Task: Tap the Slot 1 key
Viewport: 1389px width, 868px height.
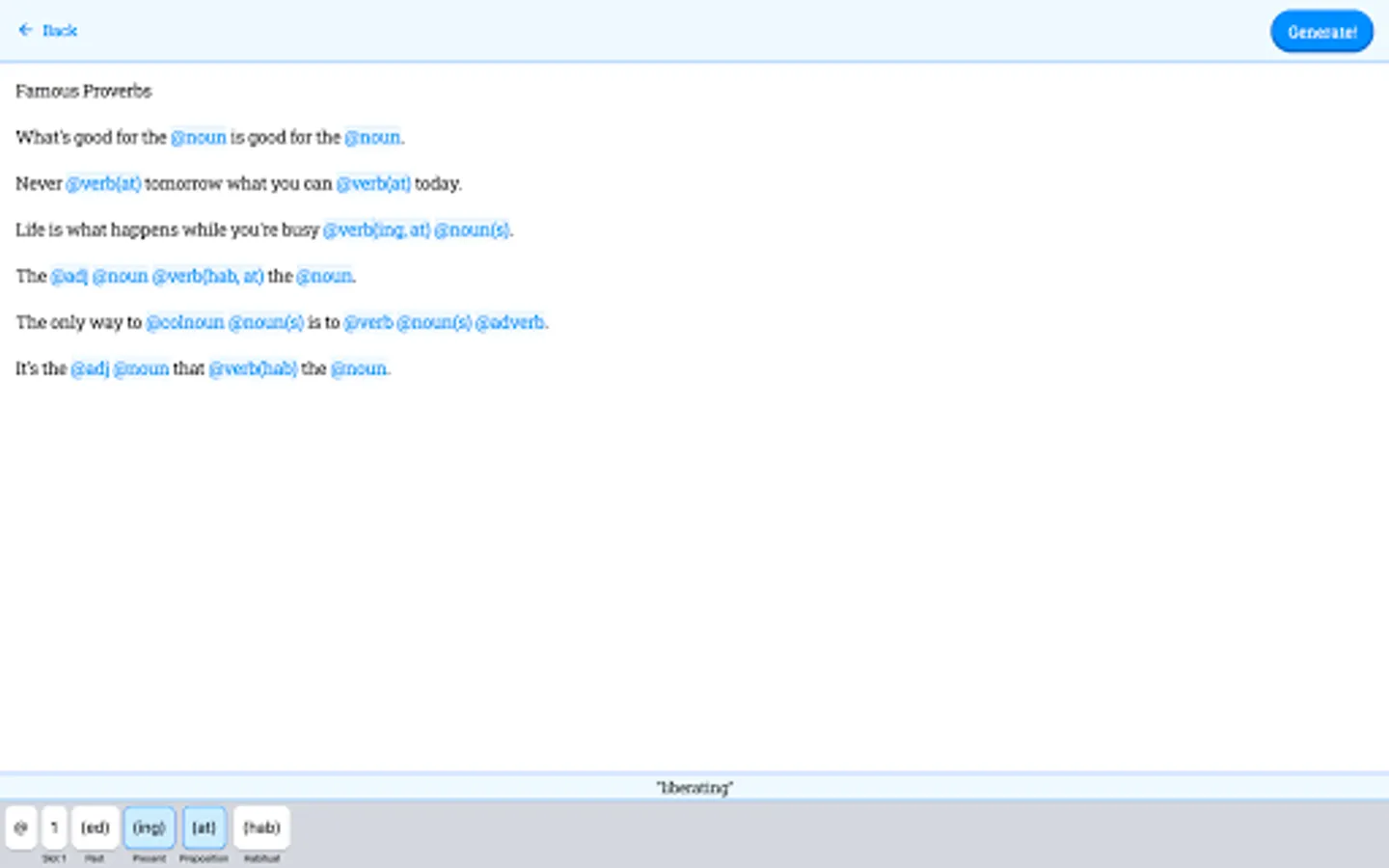Action: pyautogui.click(x=54, y=827)
